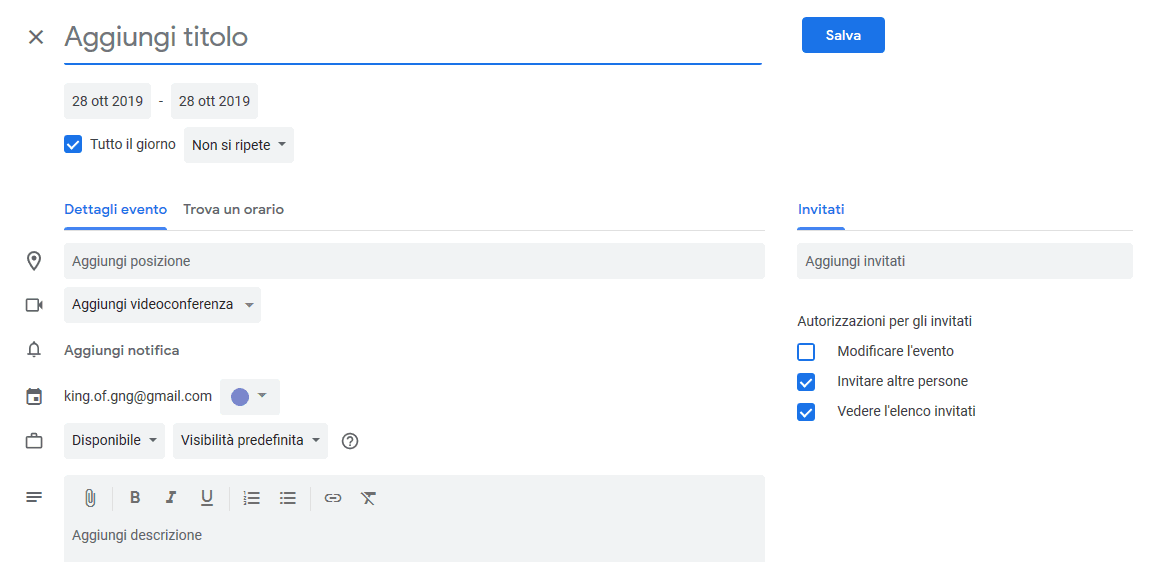Image resolution: width=1161 pixels, height=562 pixels.
Task: Insert a link in the description
Action: 333,498
